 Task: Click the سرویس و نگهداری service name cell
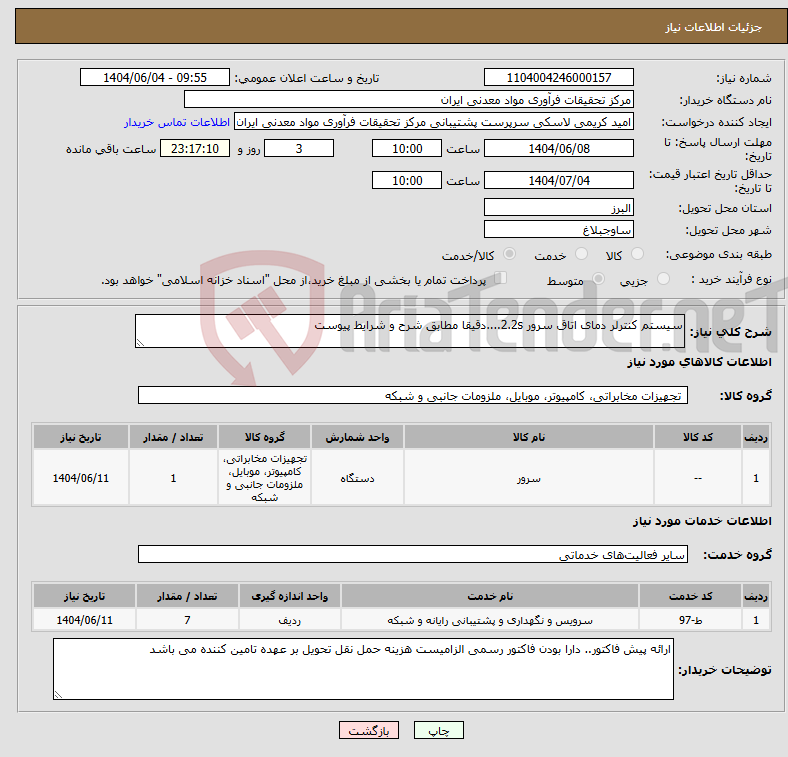[x=490, y=620]
